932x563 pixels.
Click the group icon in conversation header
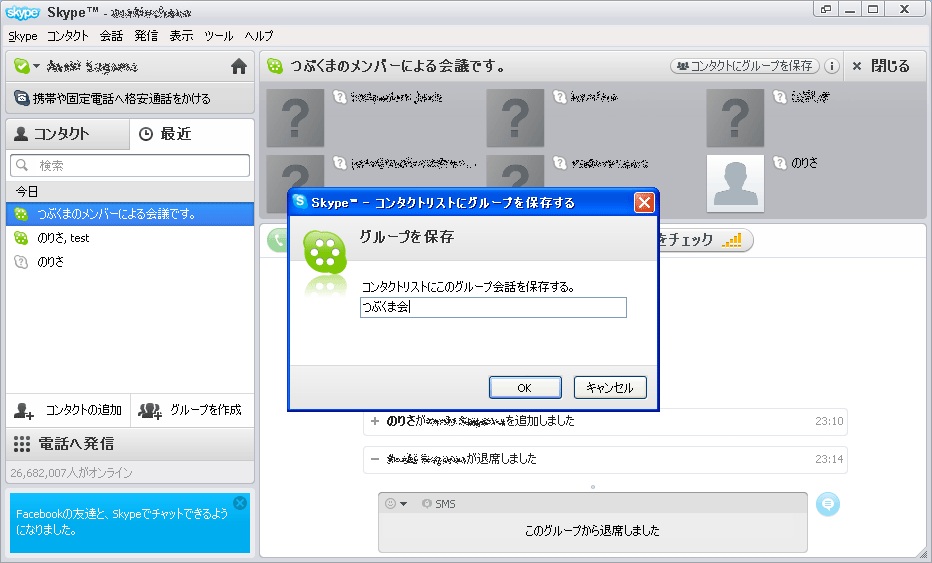click(275, 66)
